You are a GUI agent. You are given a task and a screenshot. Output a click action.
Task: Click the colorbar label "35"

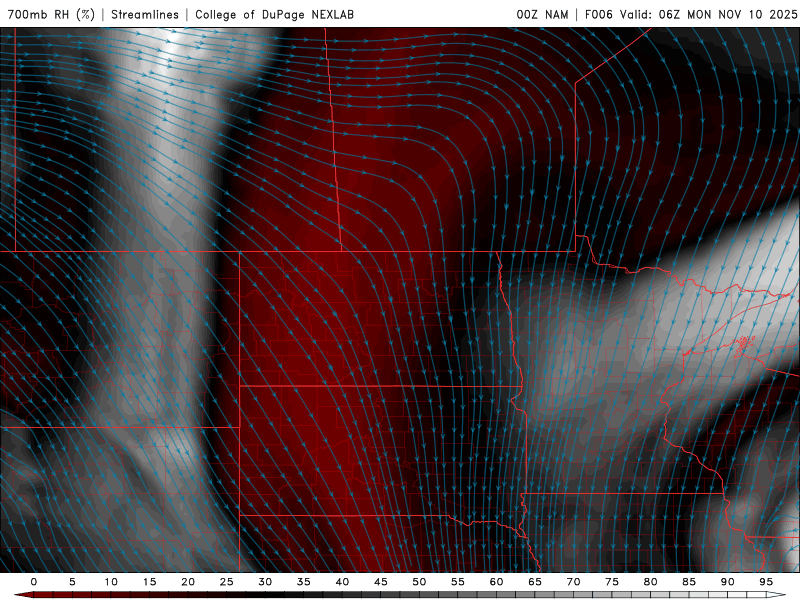tap(304, 582)
